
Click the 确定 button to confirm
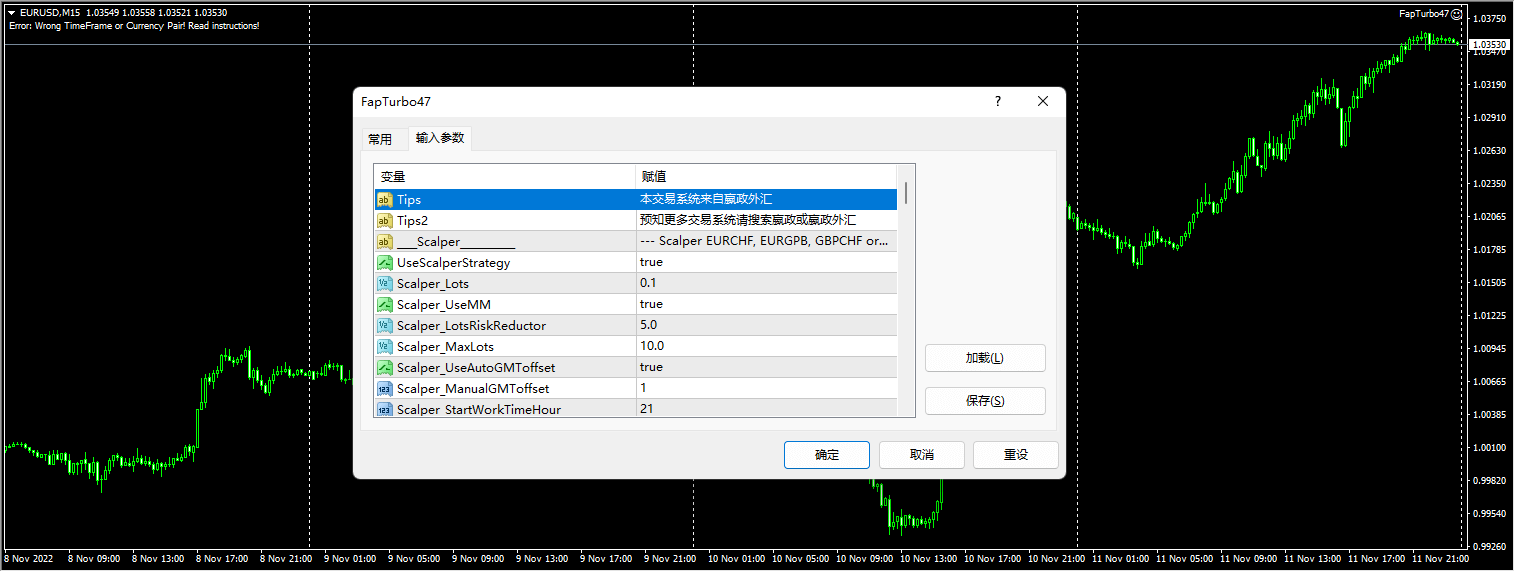pyautogui.click(x=826, y=455)
